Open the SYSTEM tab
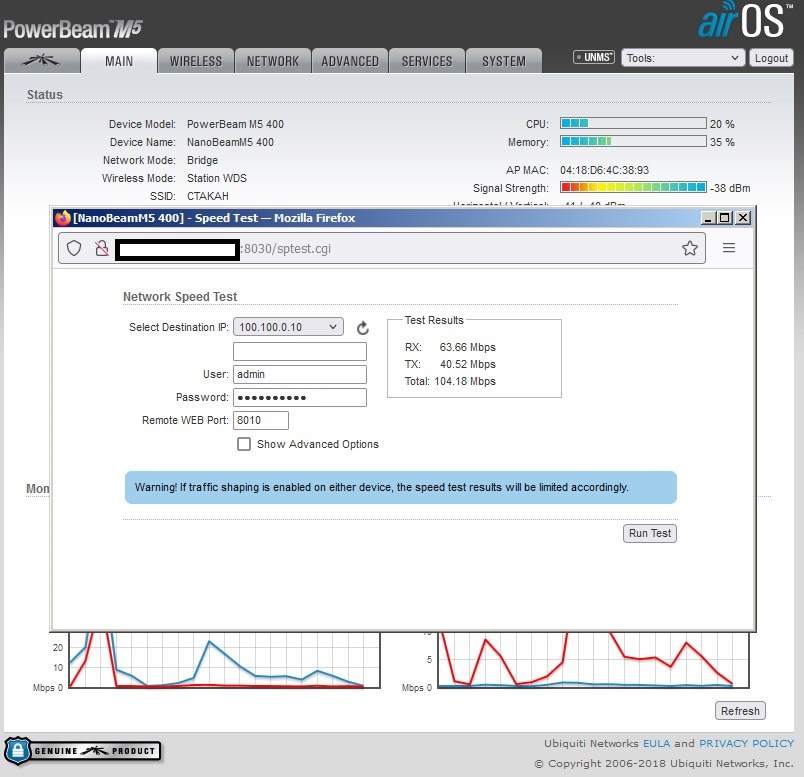This screenshot has height=777, width=804. tap(504, 61)
